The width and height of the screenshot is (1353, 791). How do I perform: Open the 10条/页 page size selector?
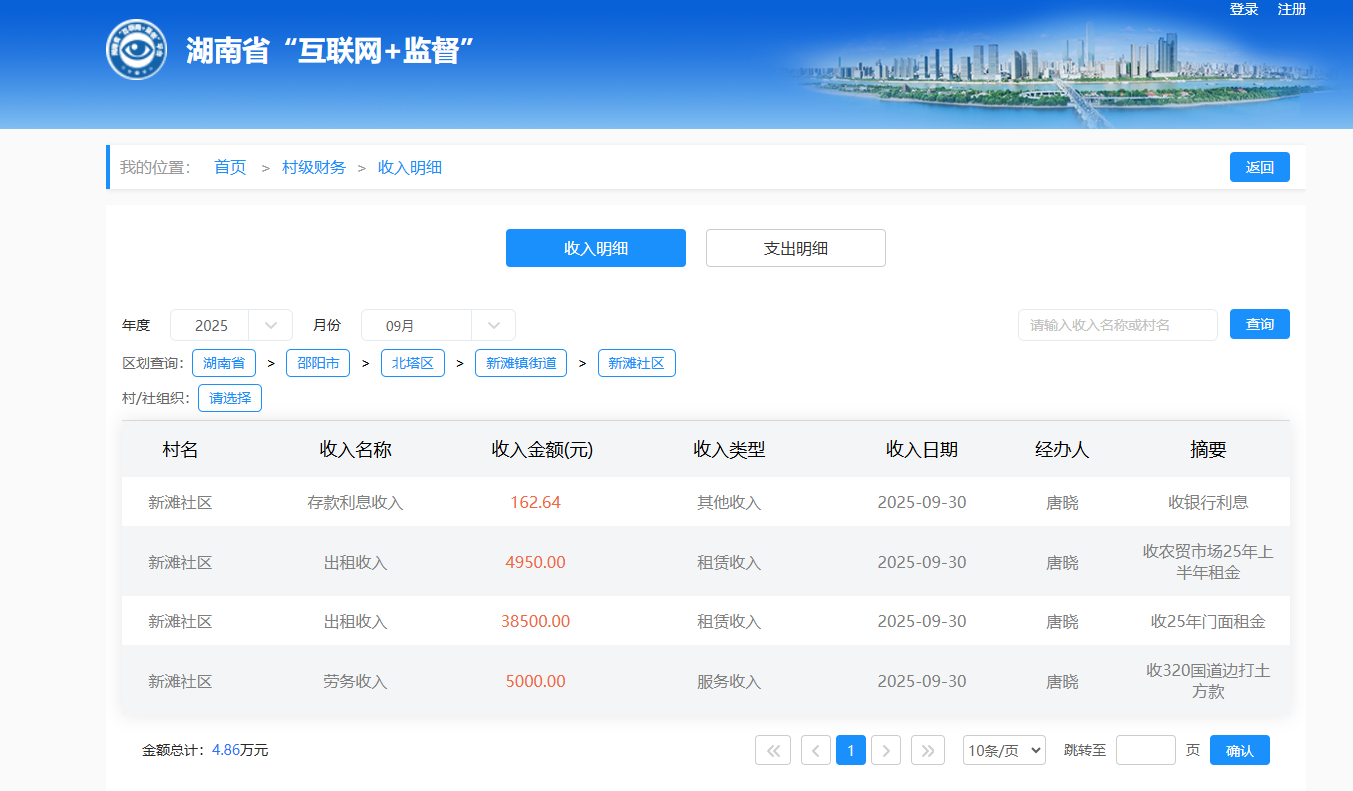click(1004, 750)
